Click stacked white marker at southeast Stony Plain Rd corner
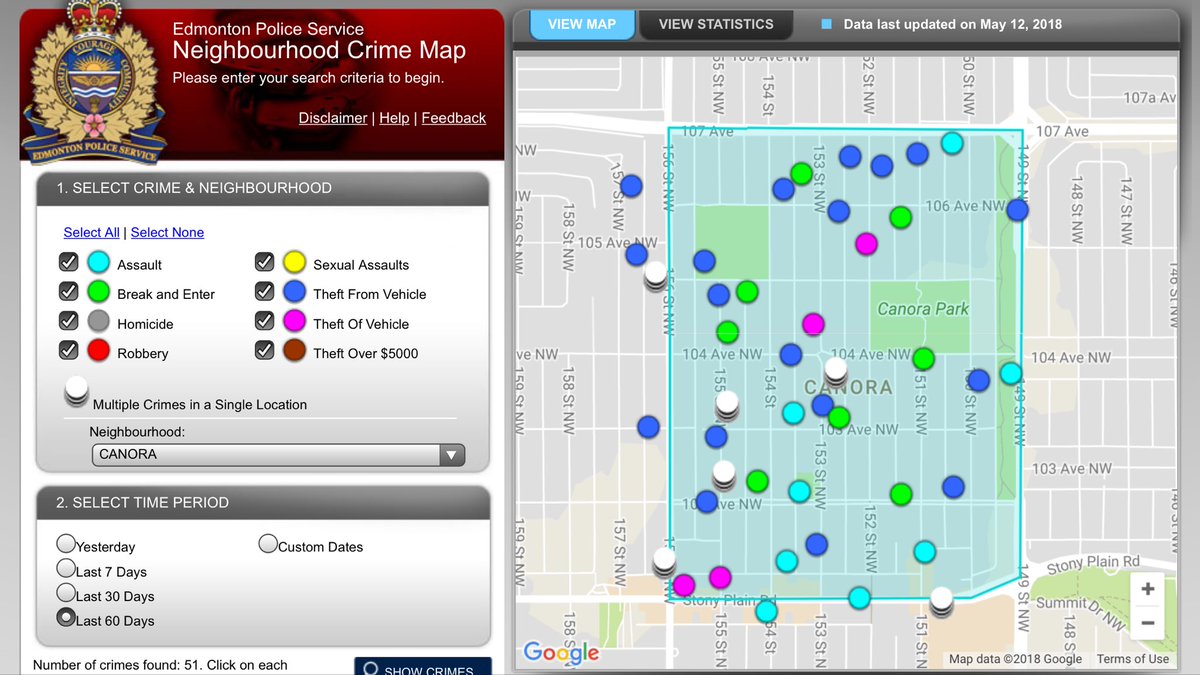Image resolution: width=1200 pixels, height=675 pixels. tap(941, 602)
